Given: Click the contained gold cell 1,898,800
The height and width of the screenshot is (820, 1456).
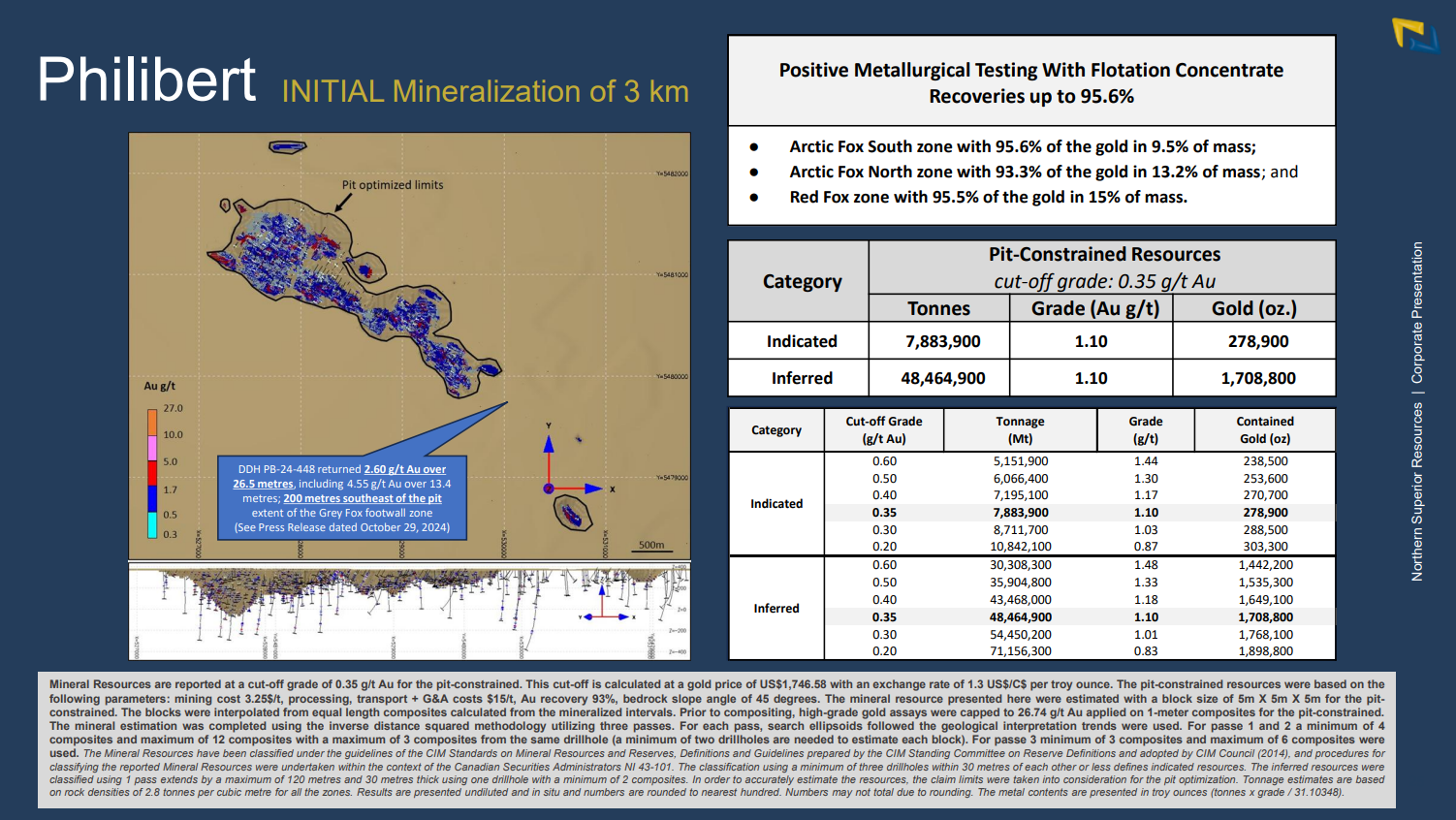Looking at the screenshot, I should 1266,651.
